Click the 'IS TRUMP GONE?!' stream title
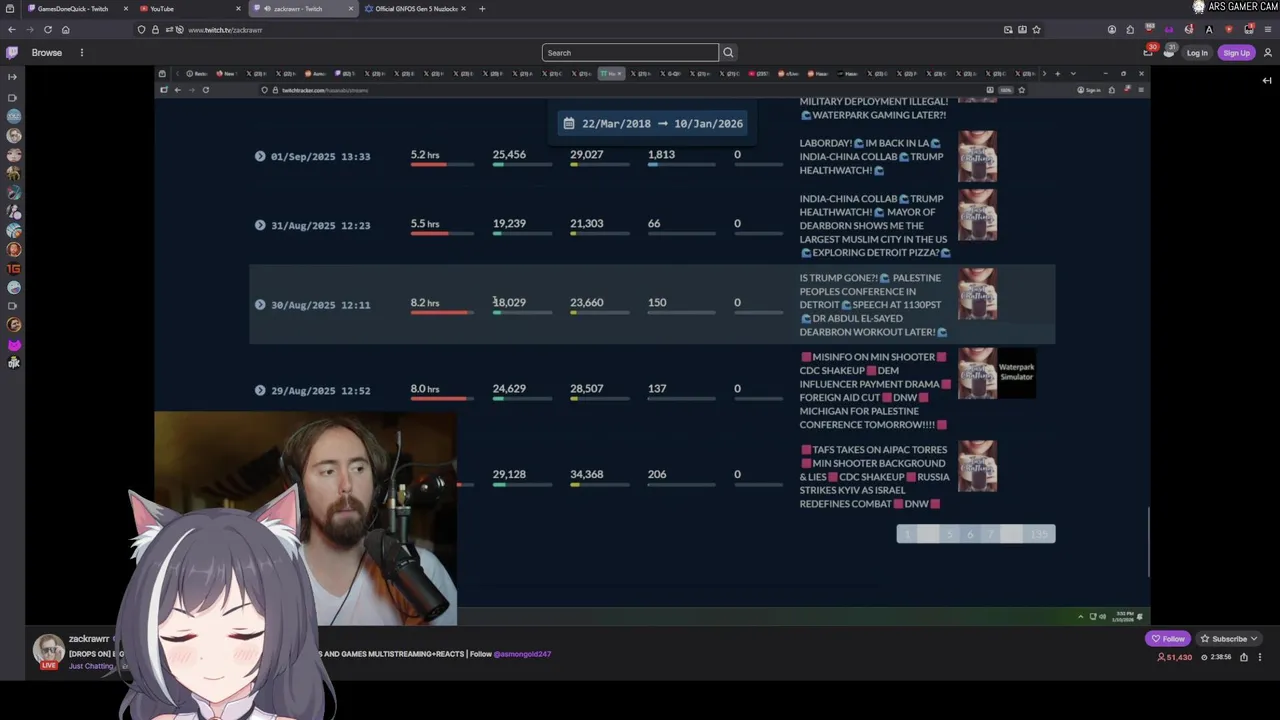The image size is (1280, 720). [x=873, y=305]
